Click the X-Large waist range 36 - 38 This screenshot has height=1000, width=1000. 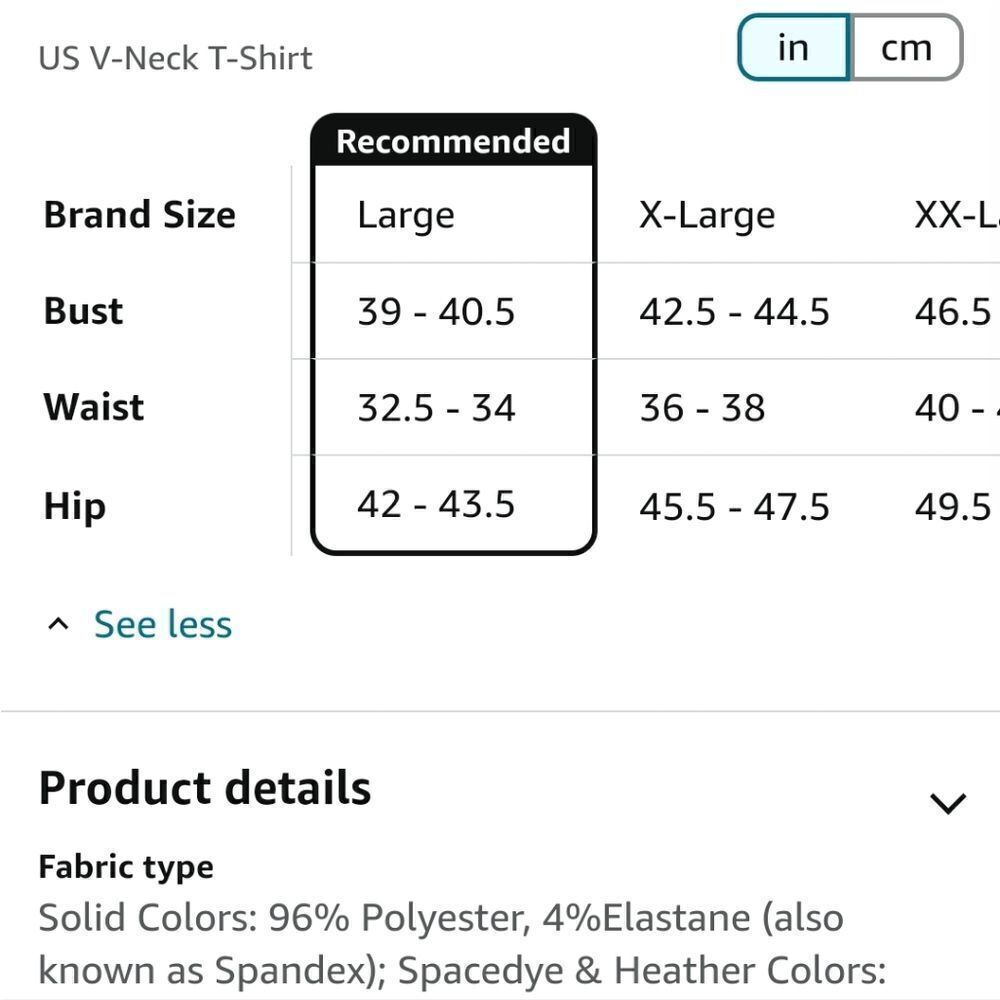coord(703,407)
